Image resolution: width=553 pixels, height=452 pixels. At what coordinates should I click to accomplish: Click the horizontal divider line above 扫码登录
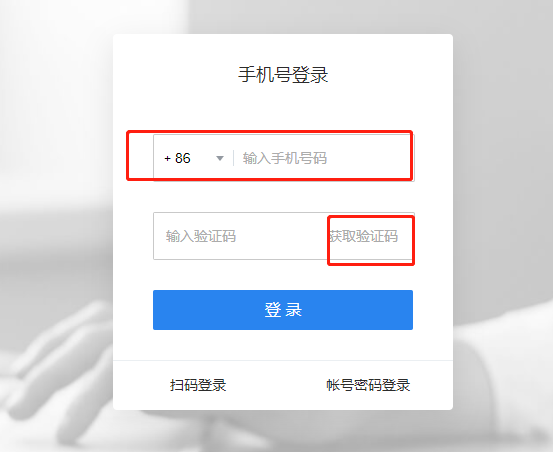pyautogui.click(x=283, y=360)
